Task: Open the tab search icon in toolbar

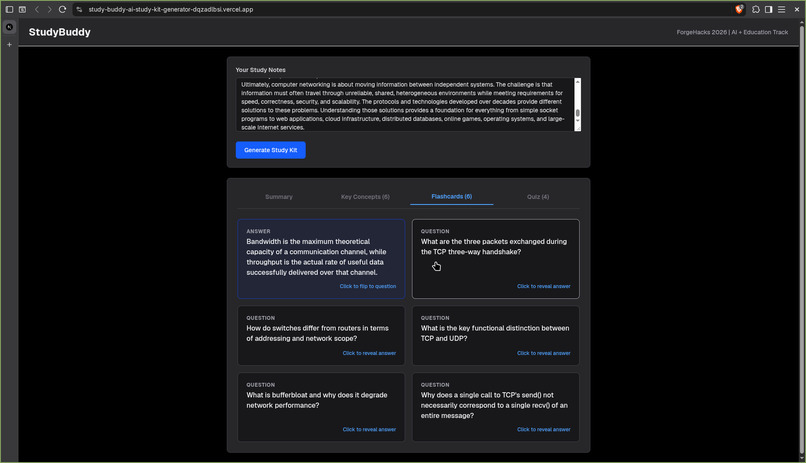Action: [x=23, y=9]
